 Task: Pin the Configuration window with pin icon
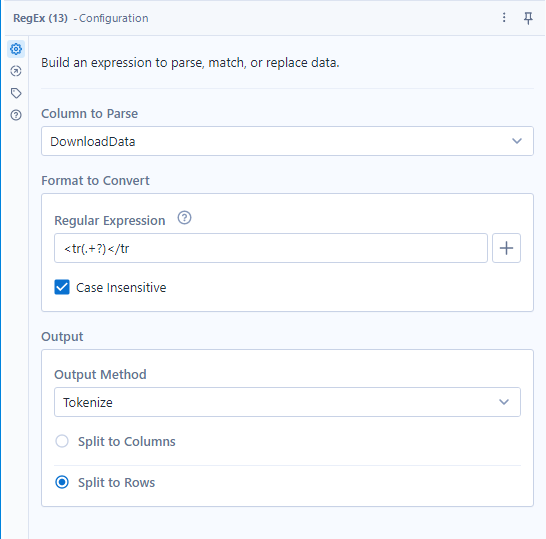528,18
